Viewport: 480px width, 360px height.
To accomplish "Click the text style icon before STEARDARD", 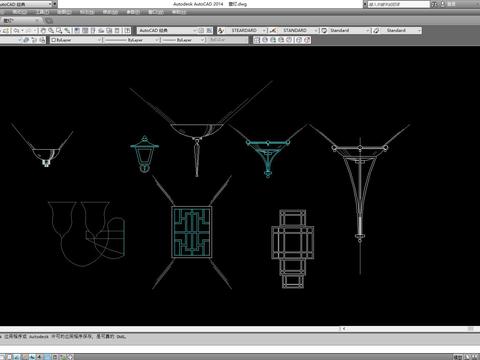I will coord(221,31).
